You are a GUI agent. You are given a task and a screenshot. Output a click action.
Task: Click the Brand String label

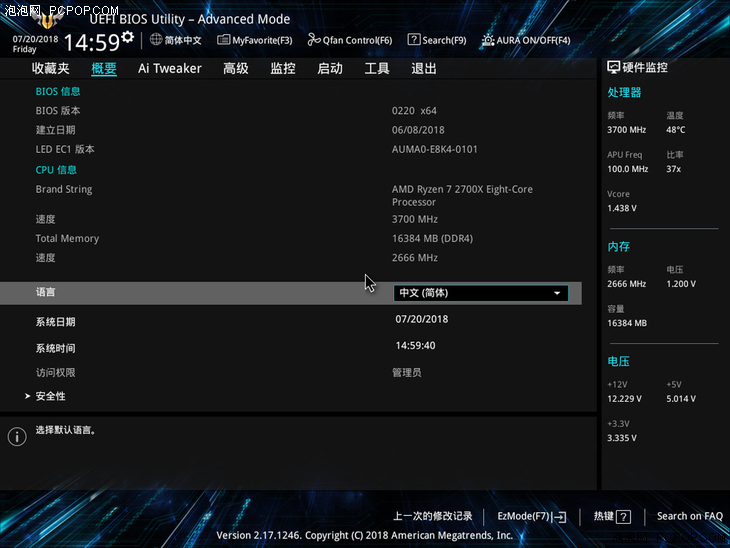click(x=64, y=189)
